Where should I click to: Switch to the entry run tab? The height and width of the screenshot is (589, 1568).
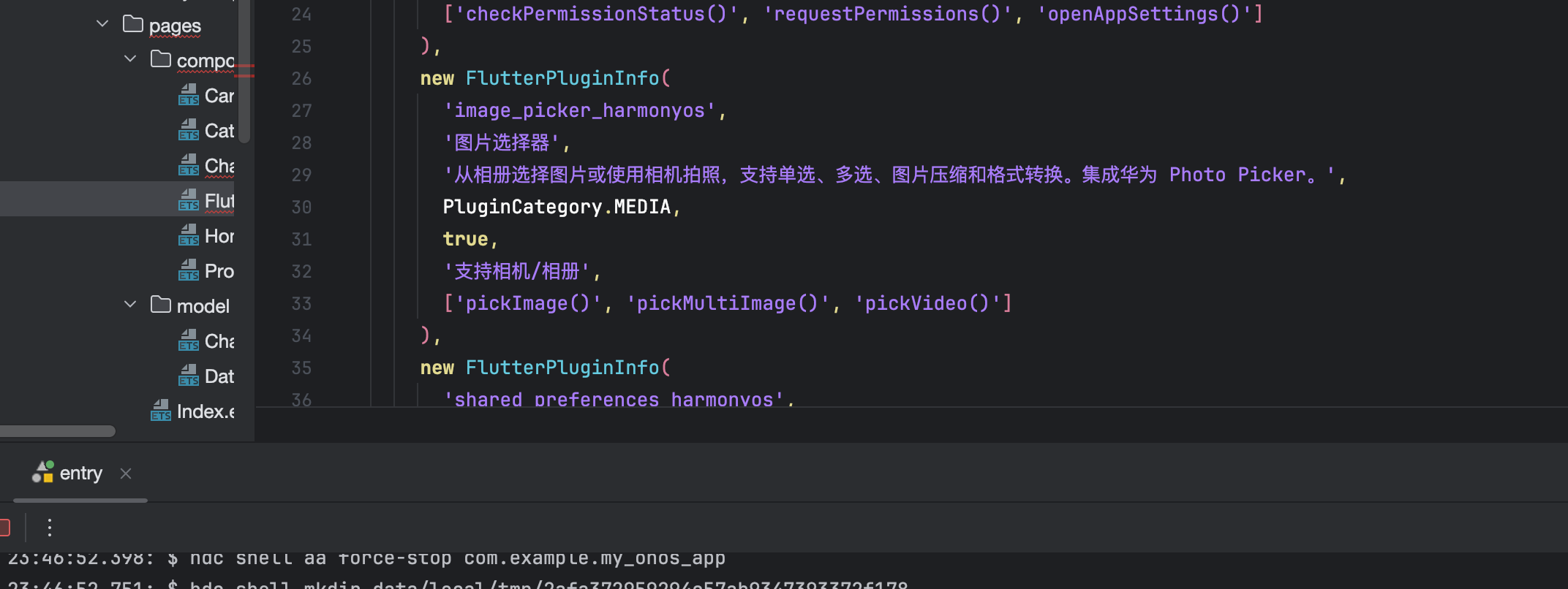pos(80,474)
